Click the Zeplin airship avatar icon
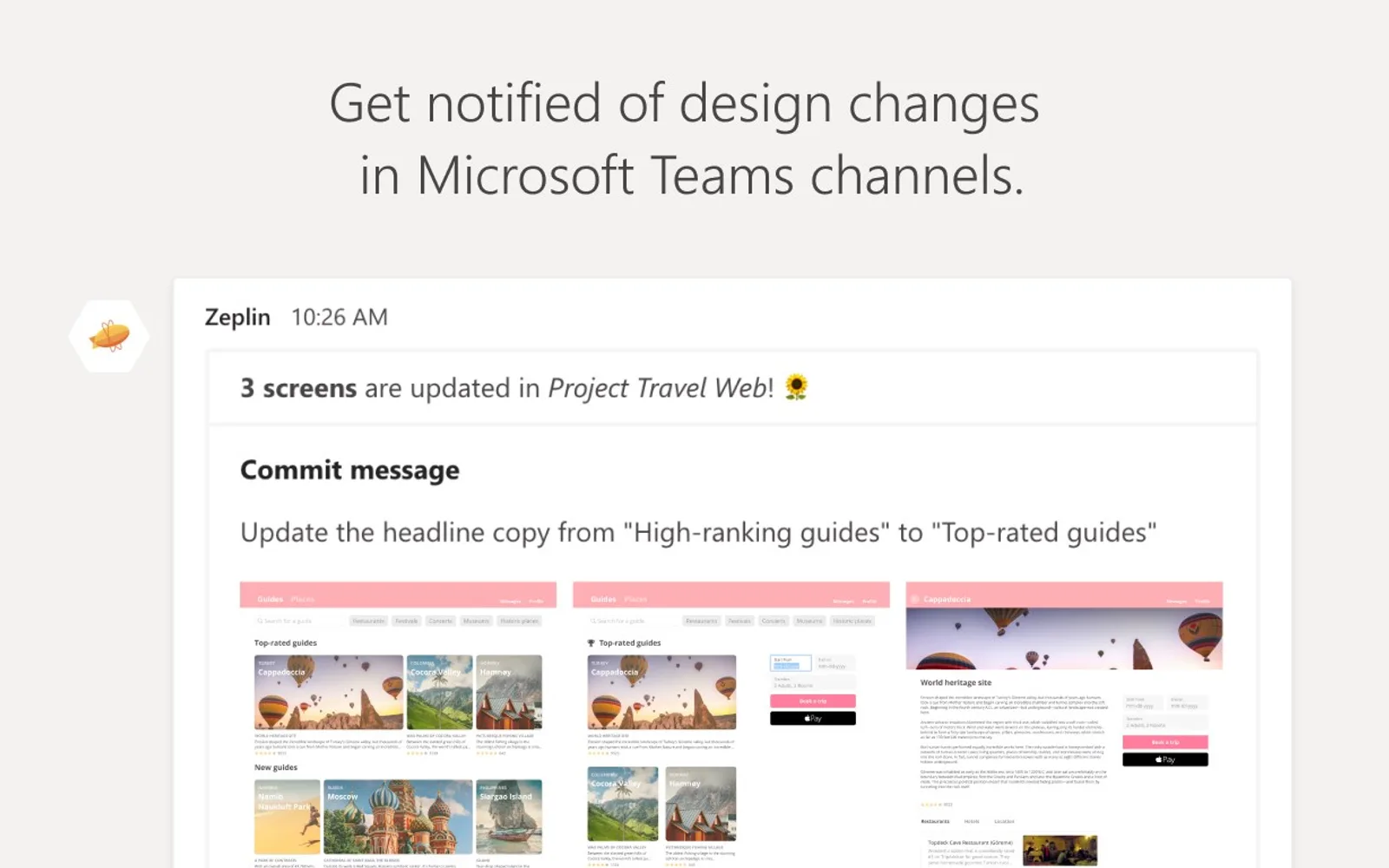 point(109,336)
